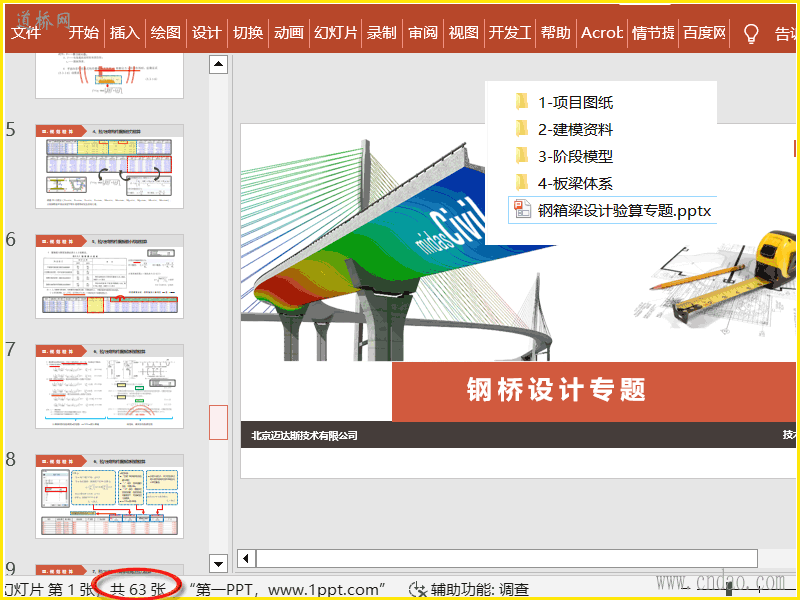Image resolution: width=800 pixels, height=600 pixels.
Task: Click the thumbnail pane scroll down arrow
Action: tap(218, 564)
